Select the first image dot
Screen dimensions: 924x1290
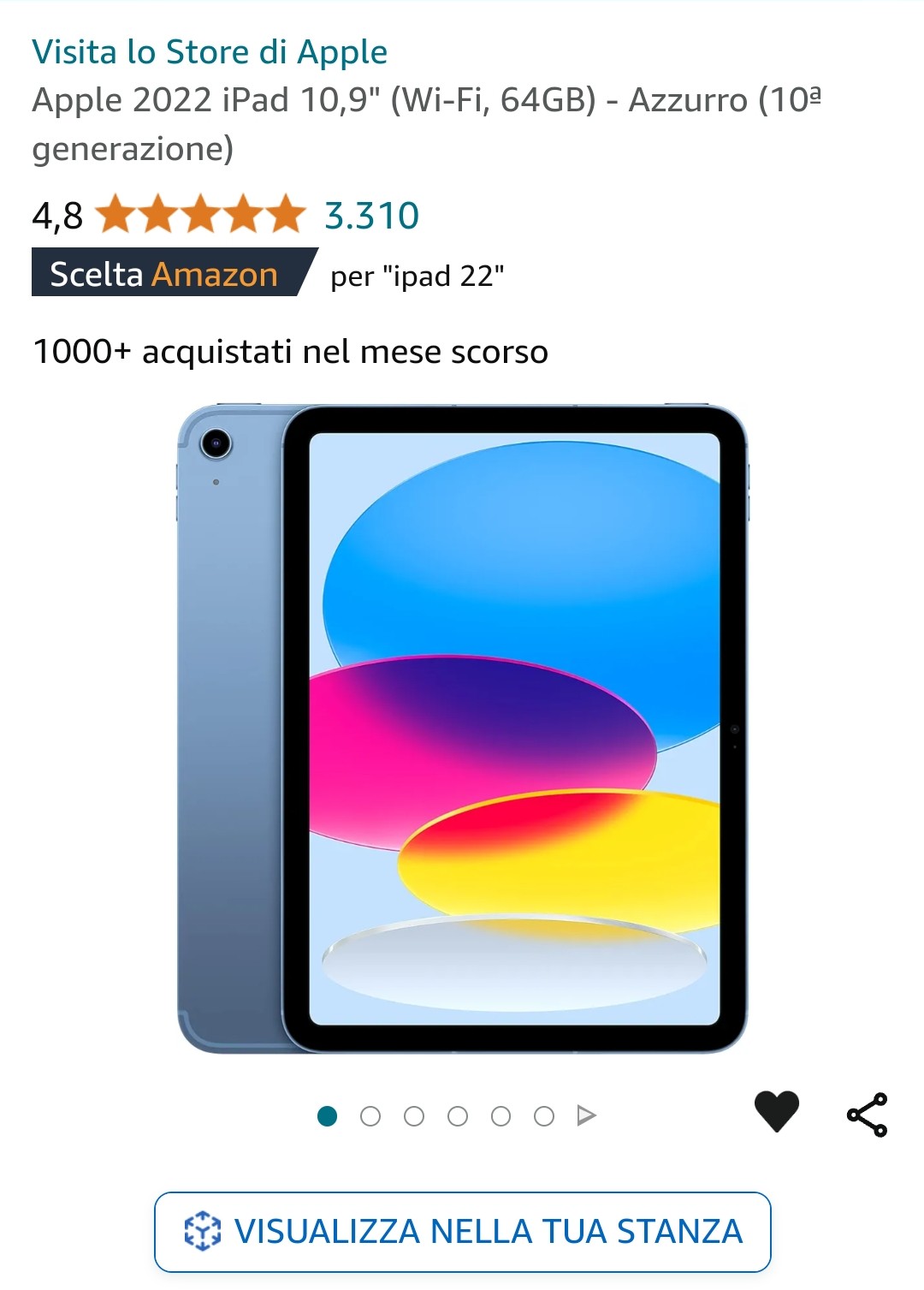(327, 1116)
